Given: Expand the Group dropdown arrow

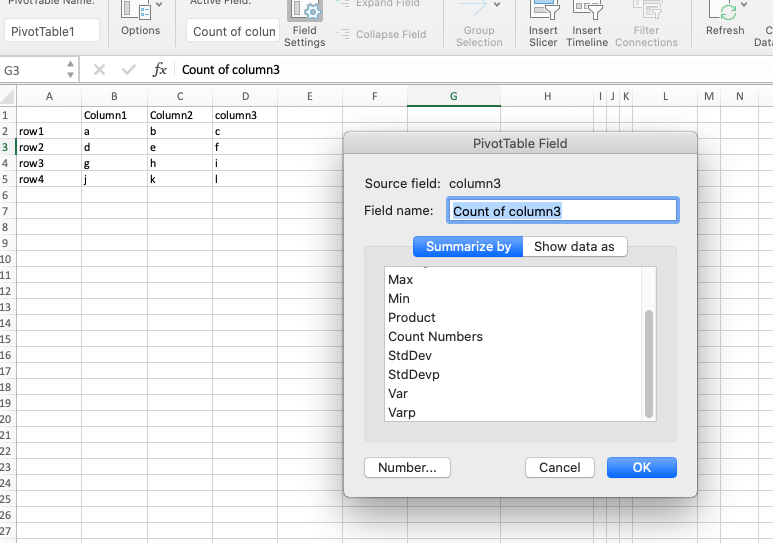Looking at the screenshot, I should point(497,4).
